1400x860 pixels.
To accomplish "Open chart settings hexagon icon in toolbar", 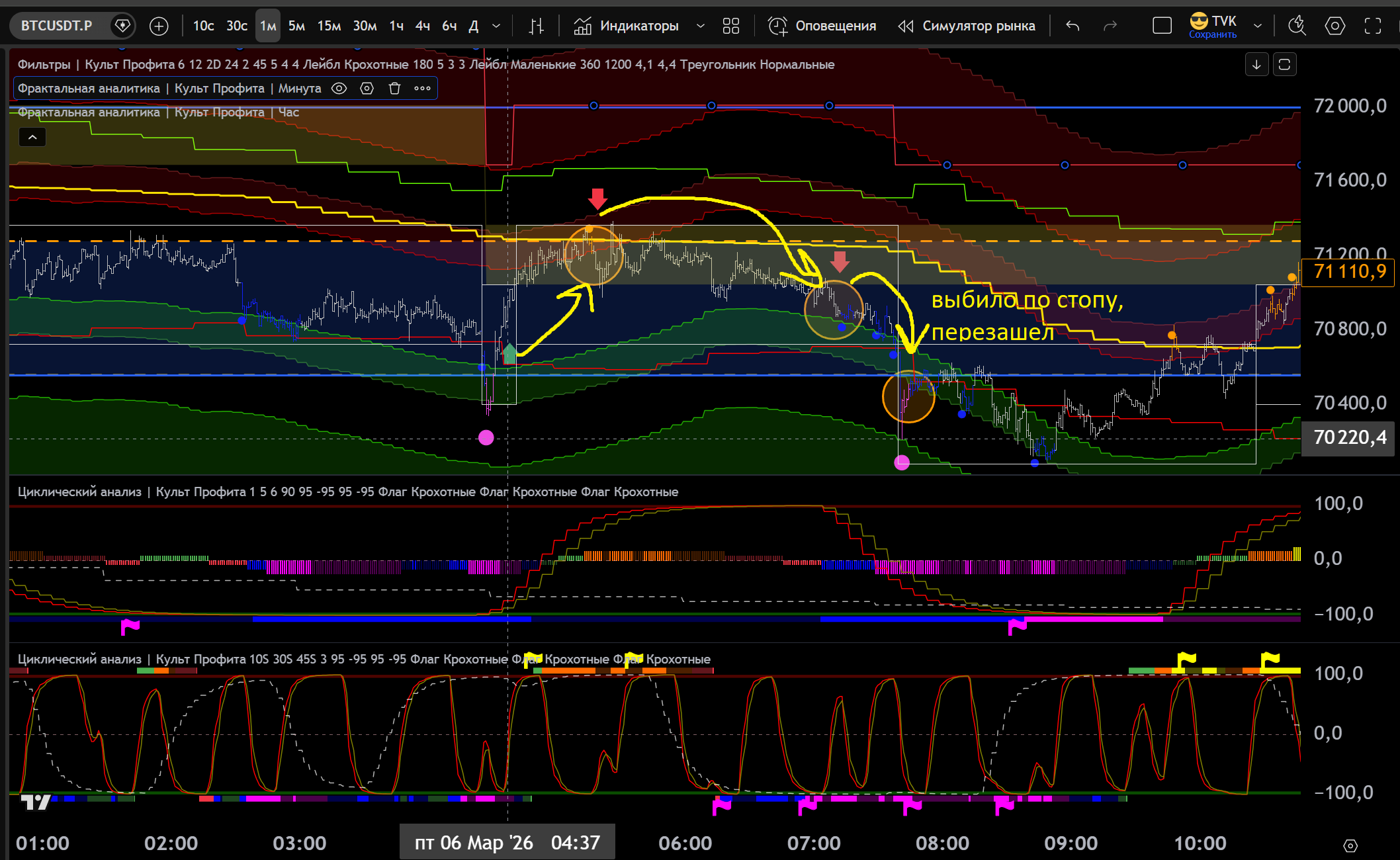I will point(1334,26).
